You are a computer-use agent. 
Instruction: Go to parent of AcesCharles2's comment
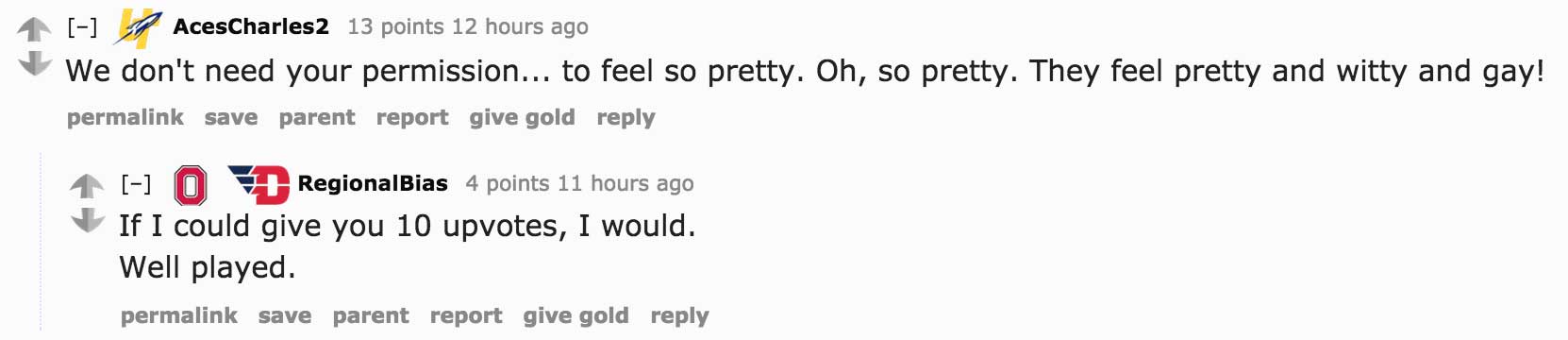click(317, 118)
